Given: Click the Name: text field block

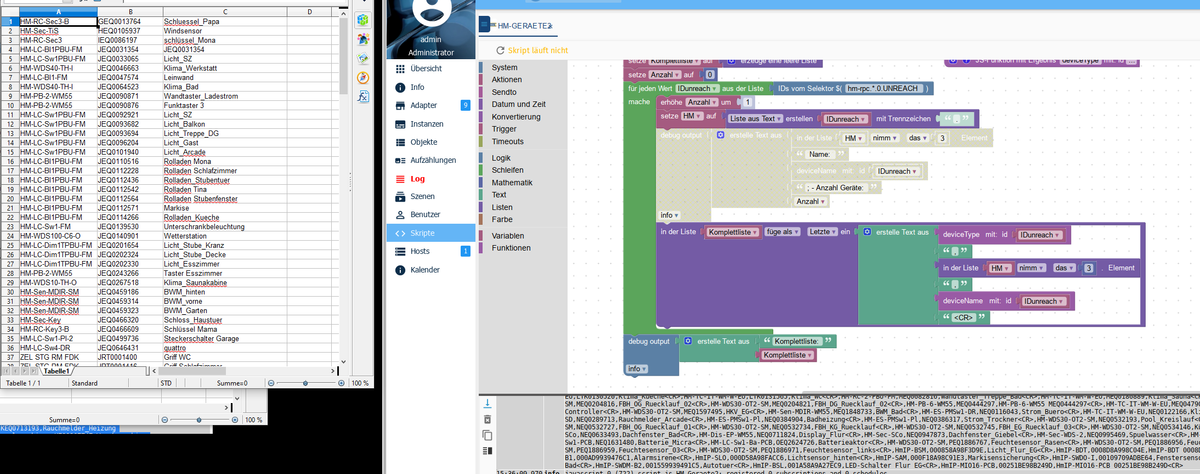Looking at the screenshot, I should point(820,154).
